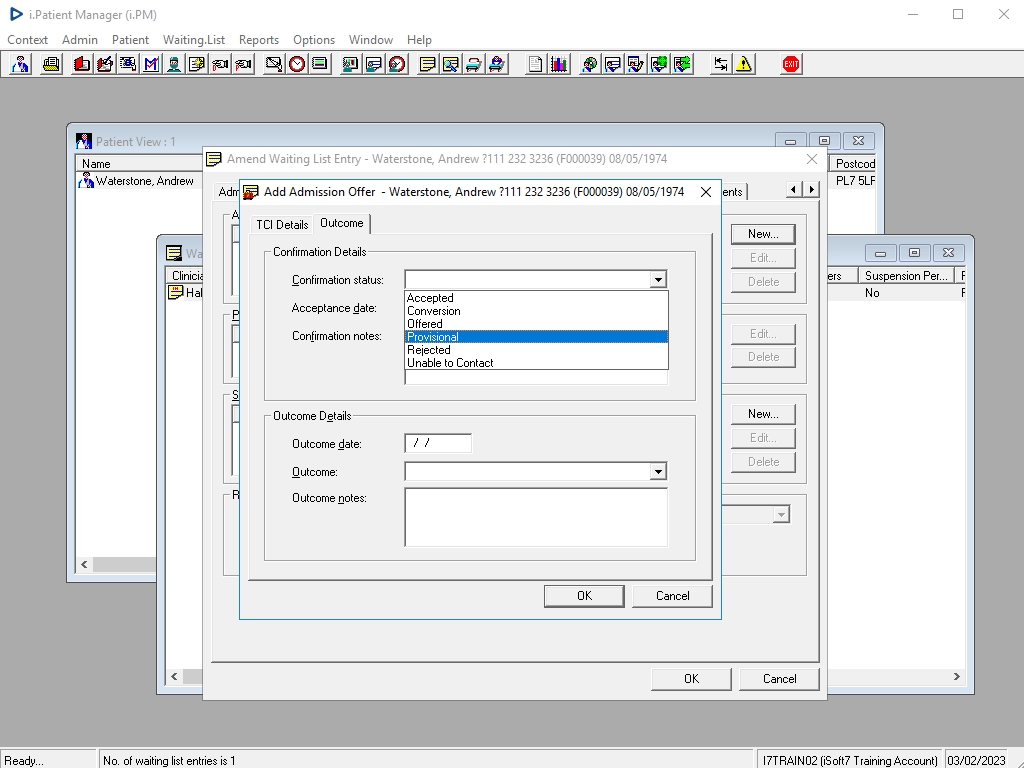
Task: Choose Accepted from the confirmation status list
Action: click(x=536, y=298)
